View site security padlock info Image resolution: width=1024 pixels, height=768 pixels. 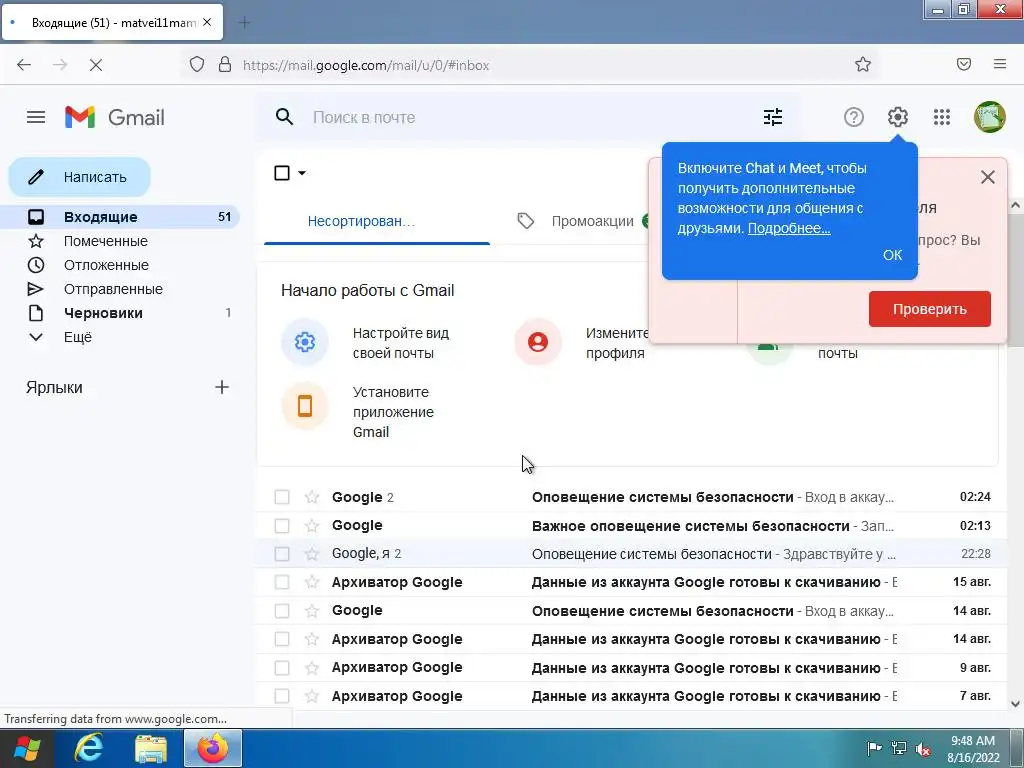coord(225,65)
